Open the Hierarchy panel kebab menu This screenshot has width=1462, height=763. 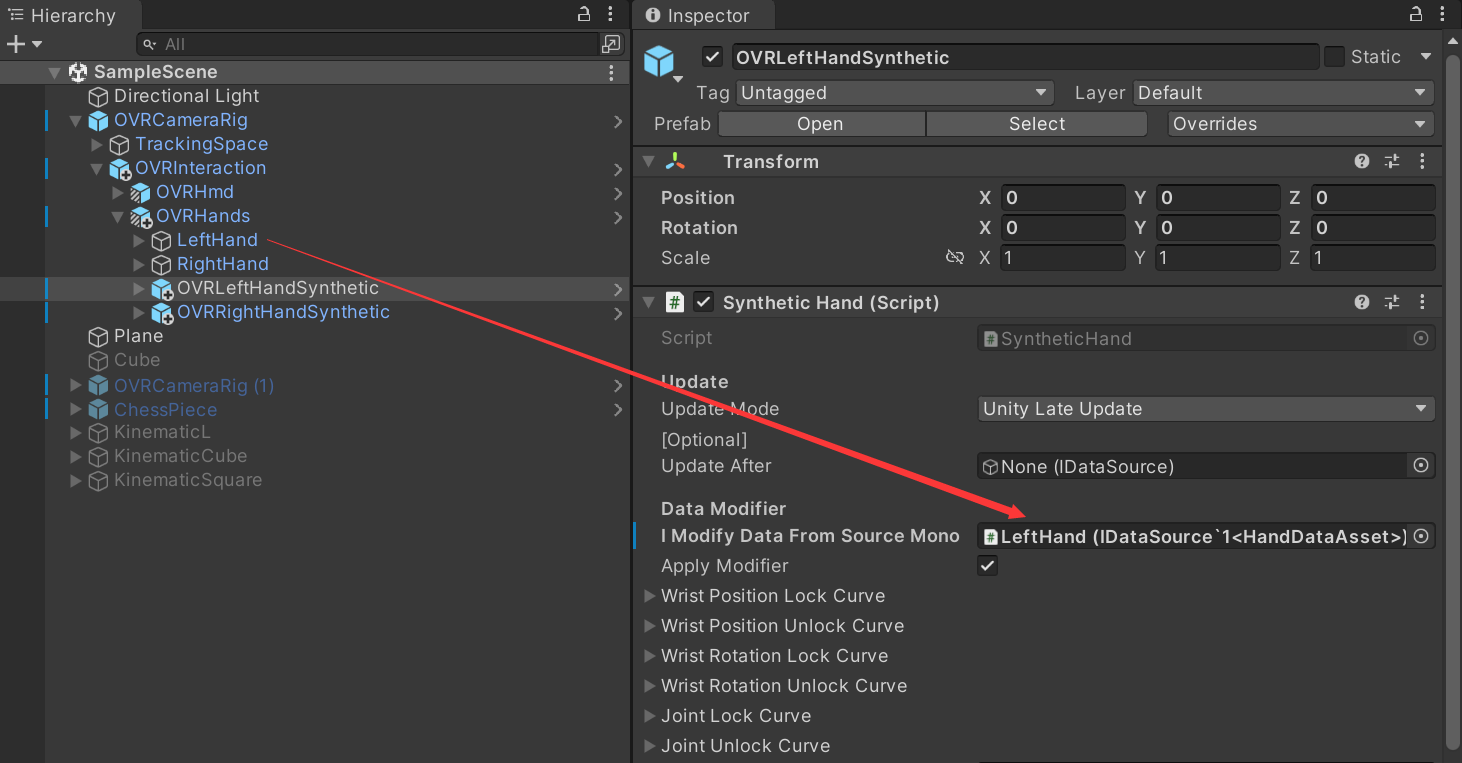[x=611, y=14]
